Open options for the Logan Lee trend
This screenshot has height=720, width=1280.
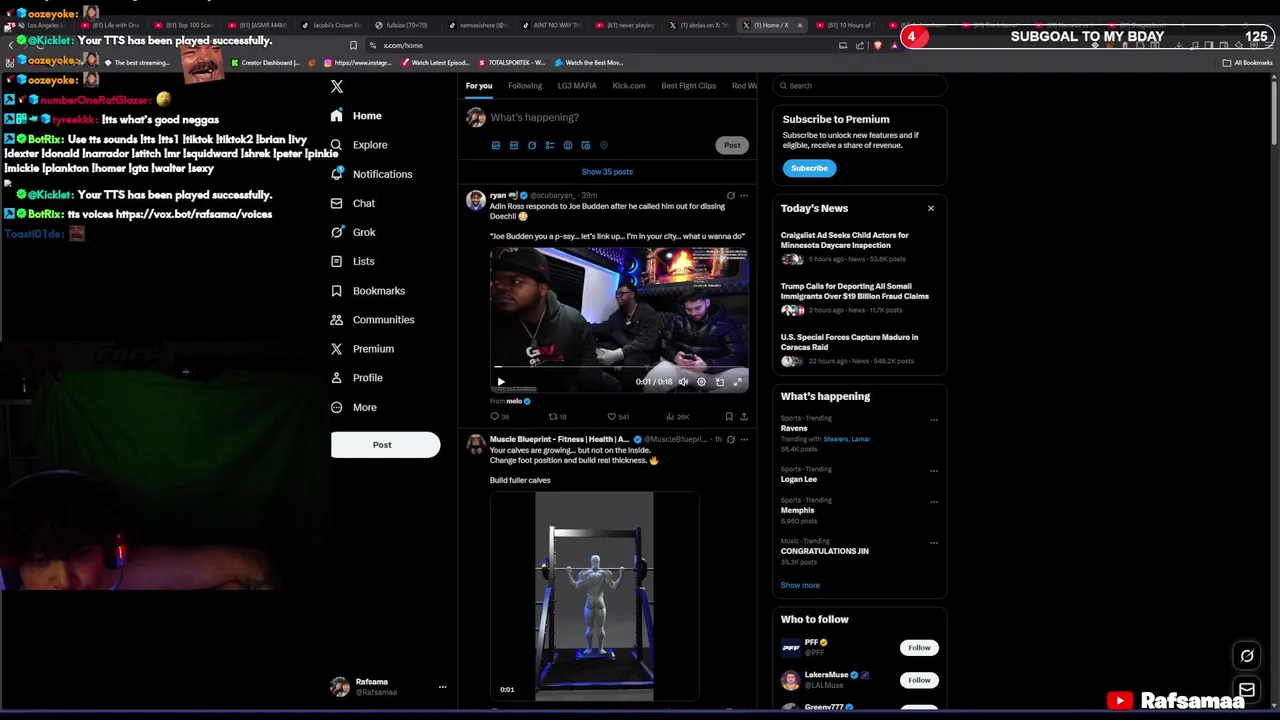click(x=934, y=471)
